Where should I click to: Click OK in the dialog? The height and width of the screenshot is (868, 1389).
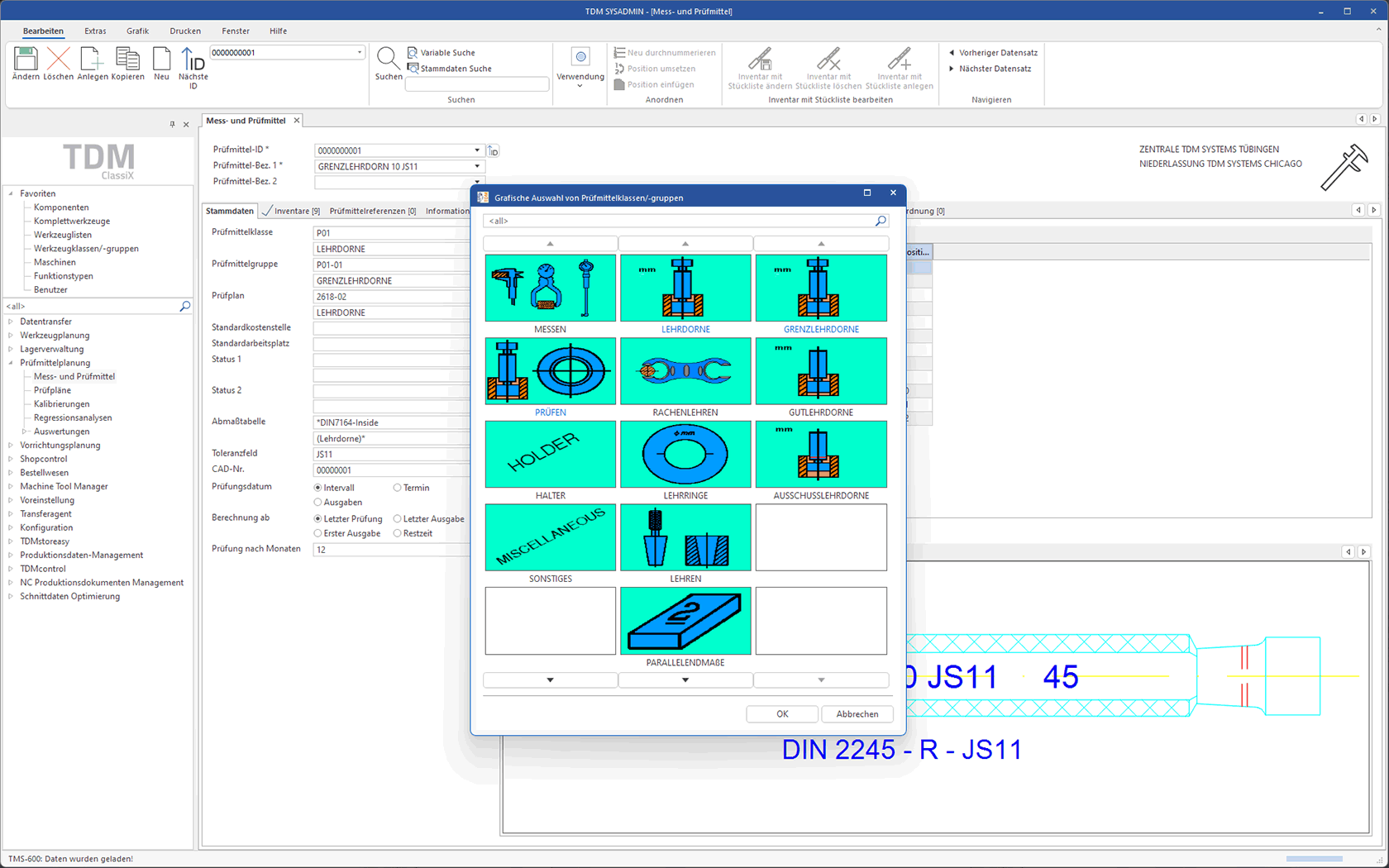782,714
